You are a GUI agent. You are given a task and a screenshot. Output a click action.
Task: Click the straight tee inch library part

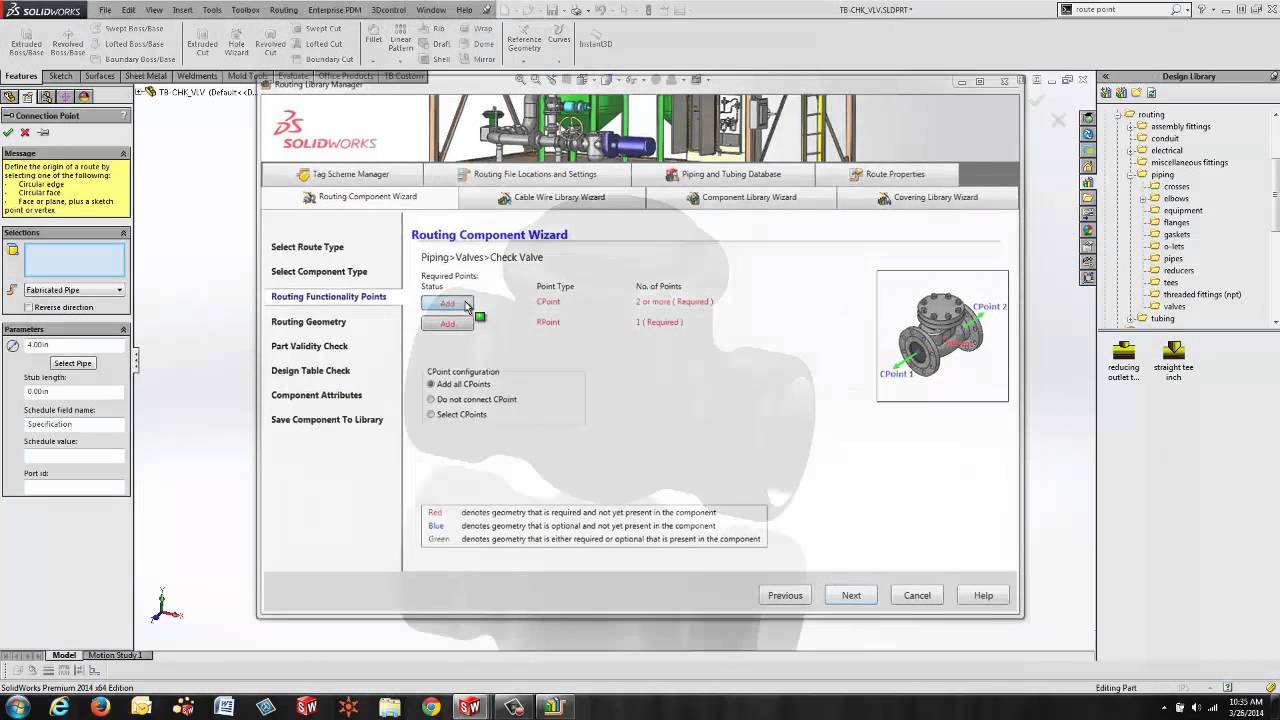(x=1174, y=361)
